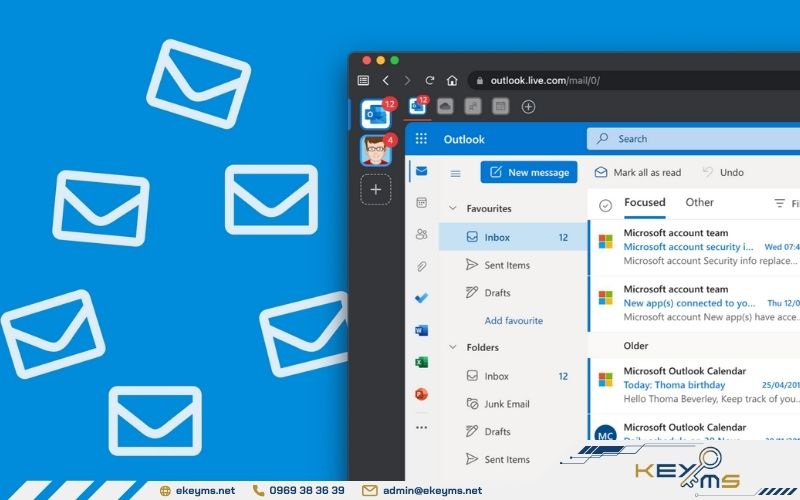Open Sent Items under Favourites
This screenshot has height=500, width=800.
[x=513, y=265]
